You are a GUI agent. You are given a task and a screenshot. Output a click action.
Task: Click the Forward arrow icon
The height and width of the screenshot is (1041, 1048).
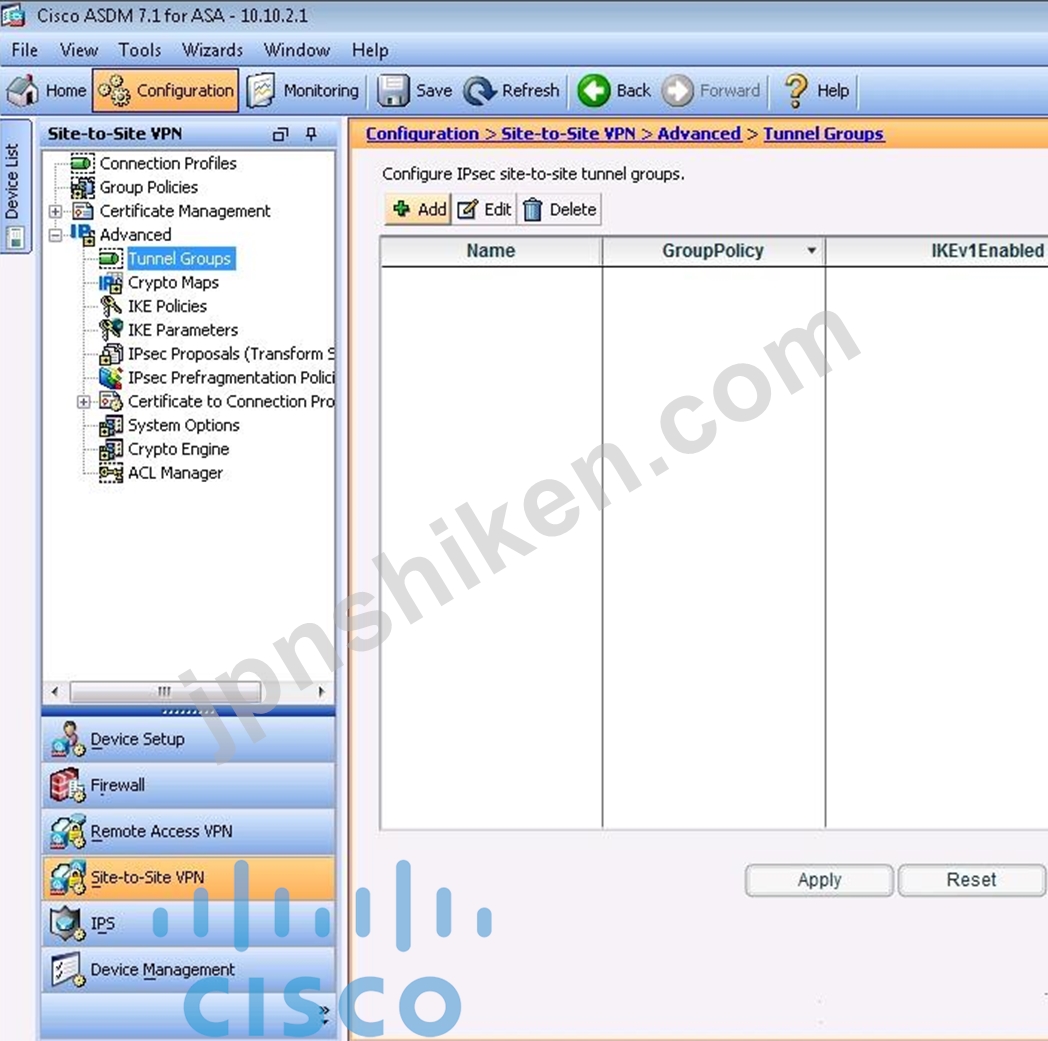pos(678,90)
